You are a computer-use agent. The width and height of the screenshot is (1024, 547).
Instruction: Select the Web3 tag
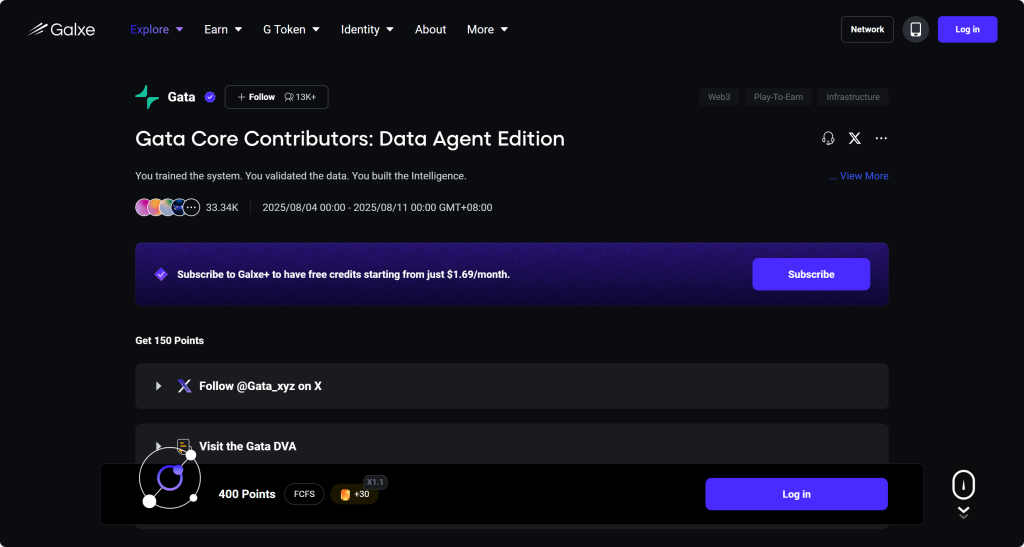pyautogui.click(x=719, y=97)
